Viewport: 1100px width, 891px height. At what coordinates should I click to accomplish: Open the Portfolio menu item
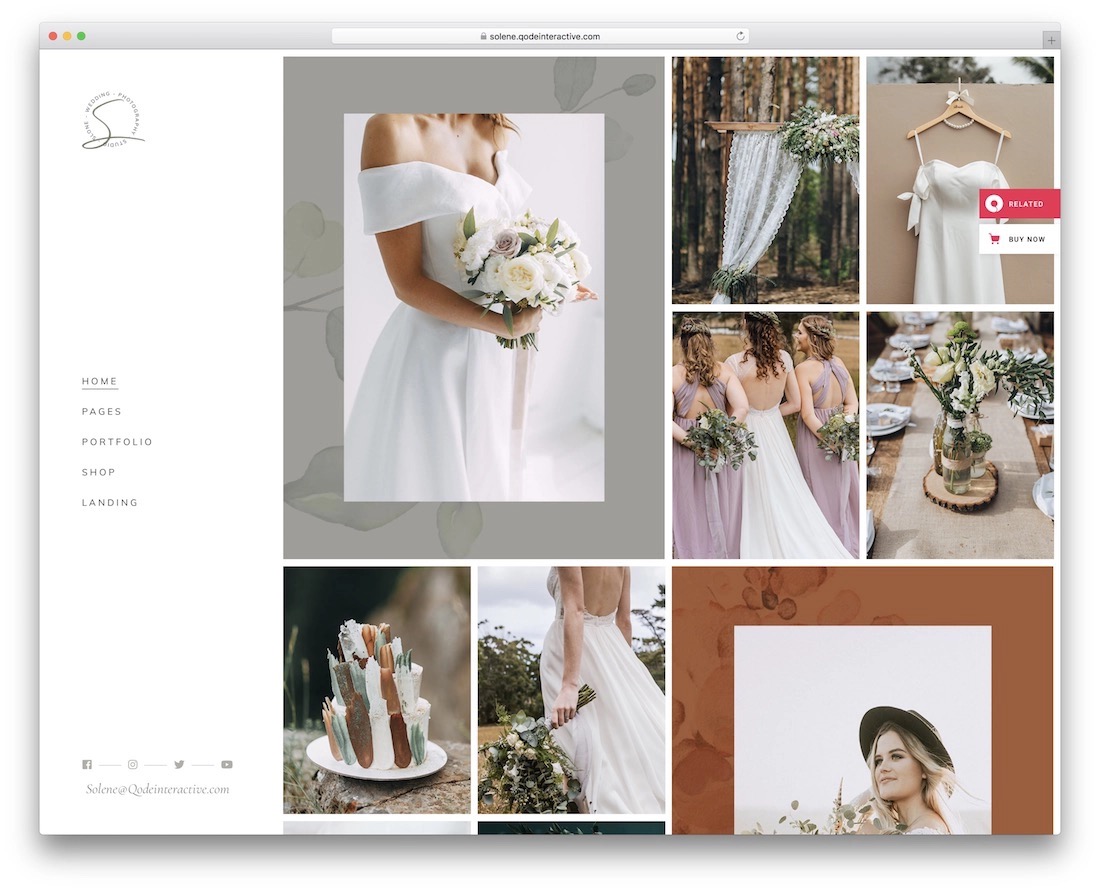pos(117,441)
